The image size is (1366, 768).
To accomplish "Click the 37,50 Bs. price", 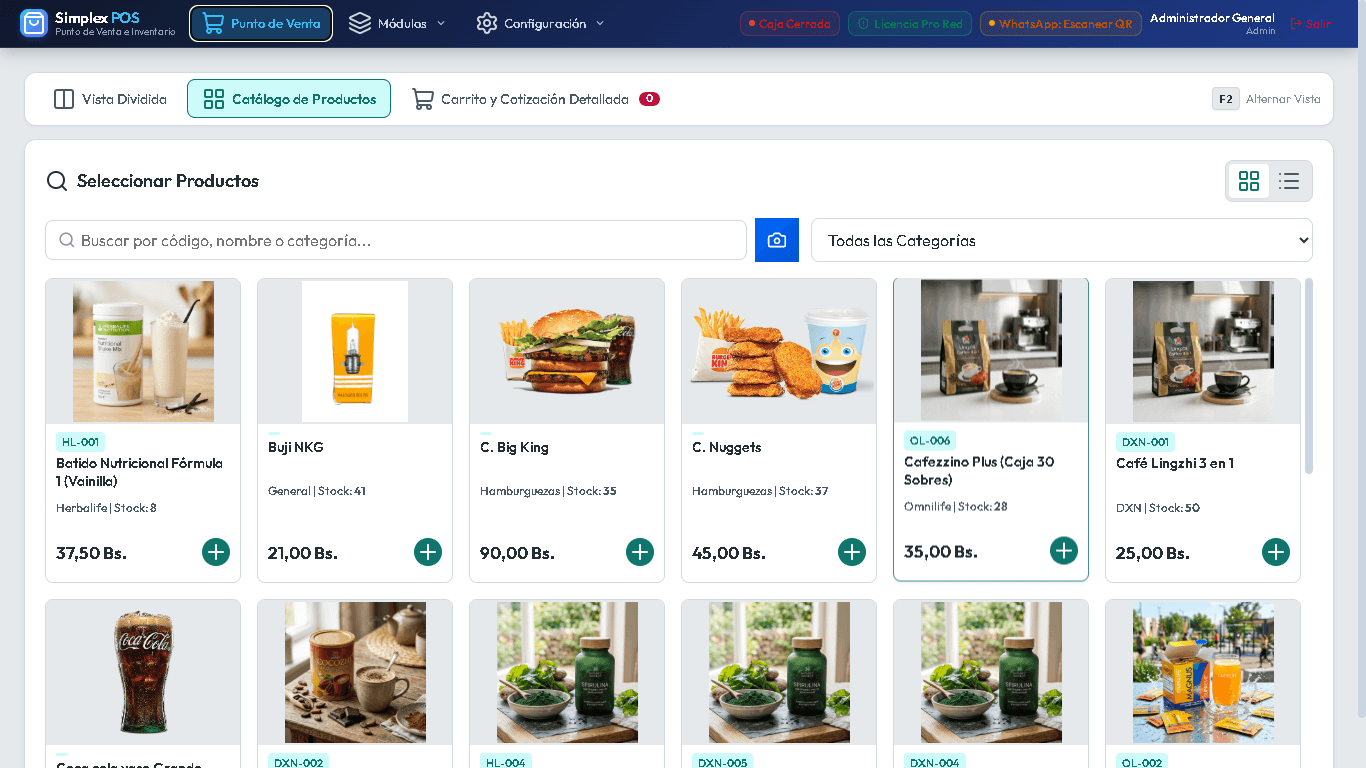I will (x=91, y=553).
